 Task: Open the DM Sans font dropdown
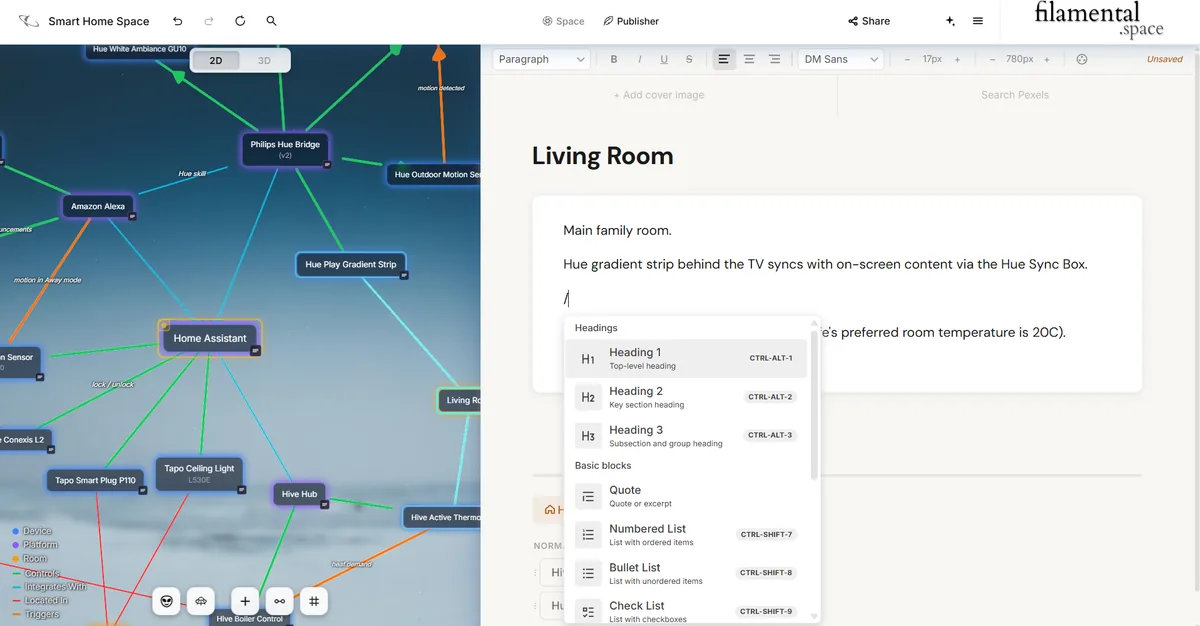(840, 60)
